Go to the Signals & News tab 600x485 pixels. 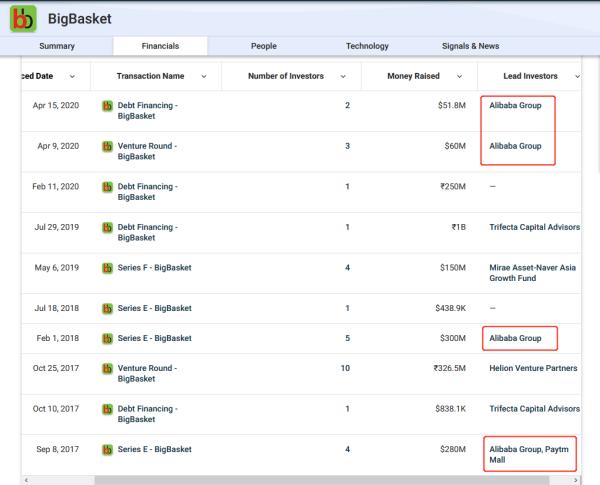(x=470, y=46)
